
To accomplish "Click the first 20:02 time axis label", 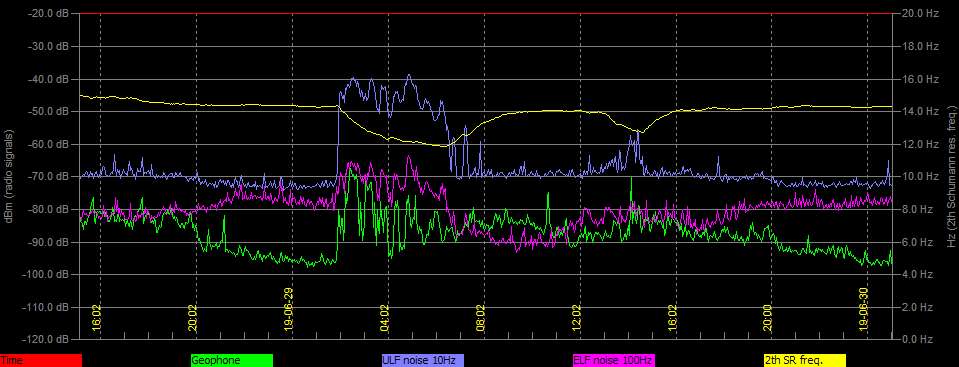I will click(193, 318).
